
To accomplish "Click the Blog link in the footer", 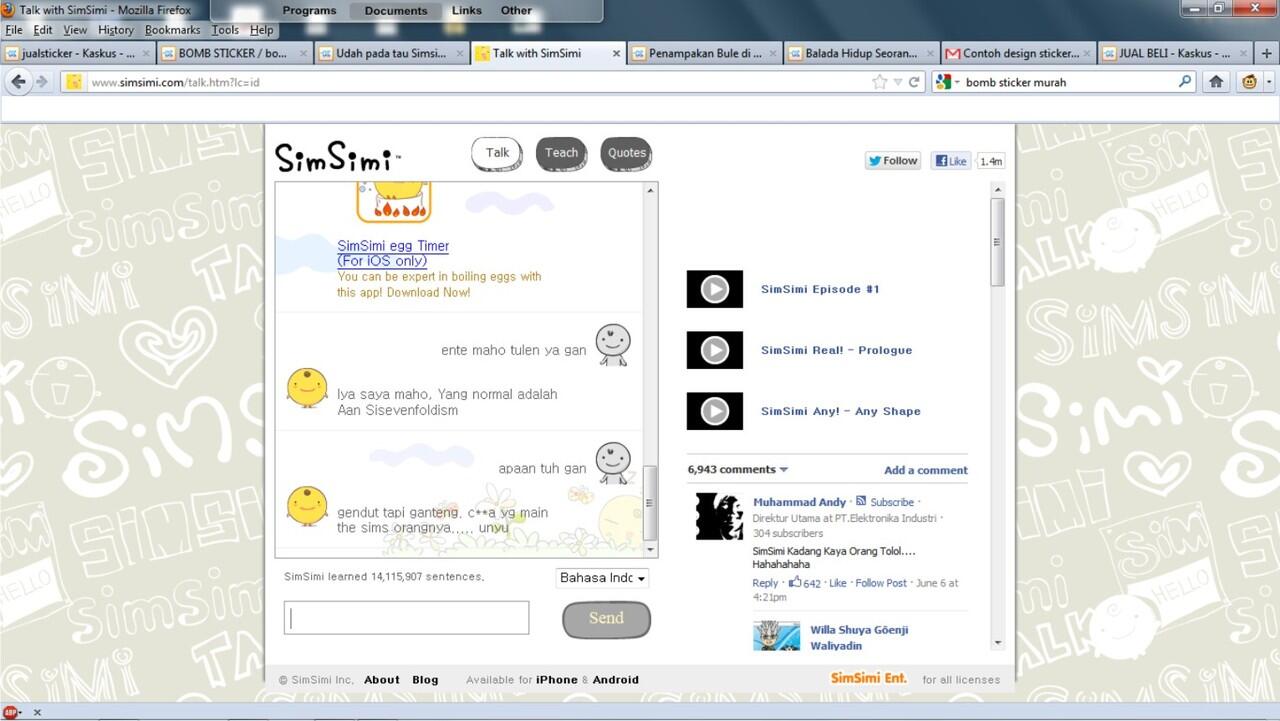I will point(425,680).
